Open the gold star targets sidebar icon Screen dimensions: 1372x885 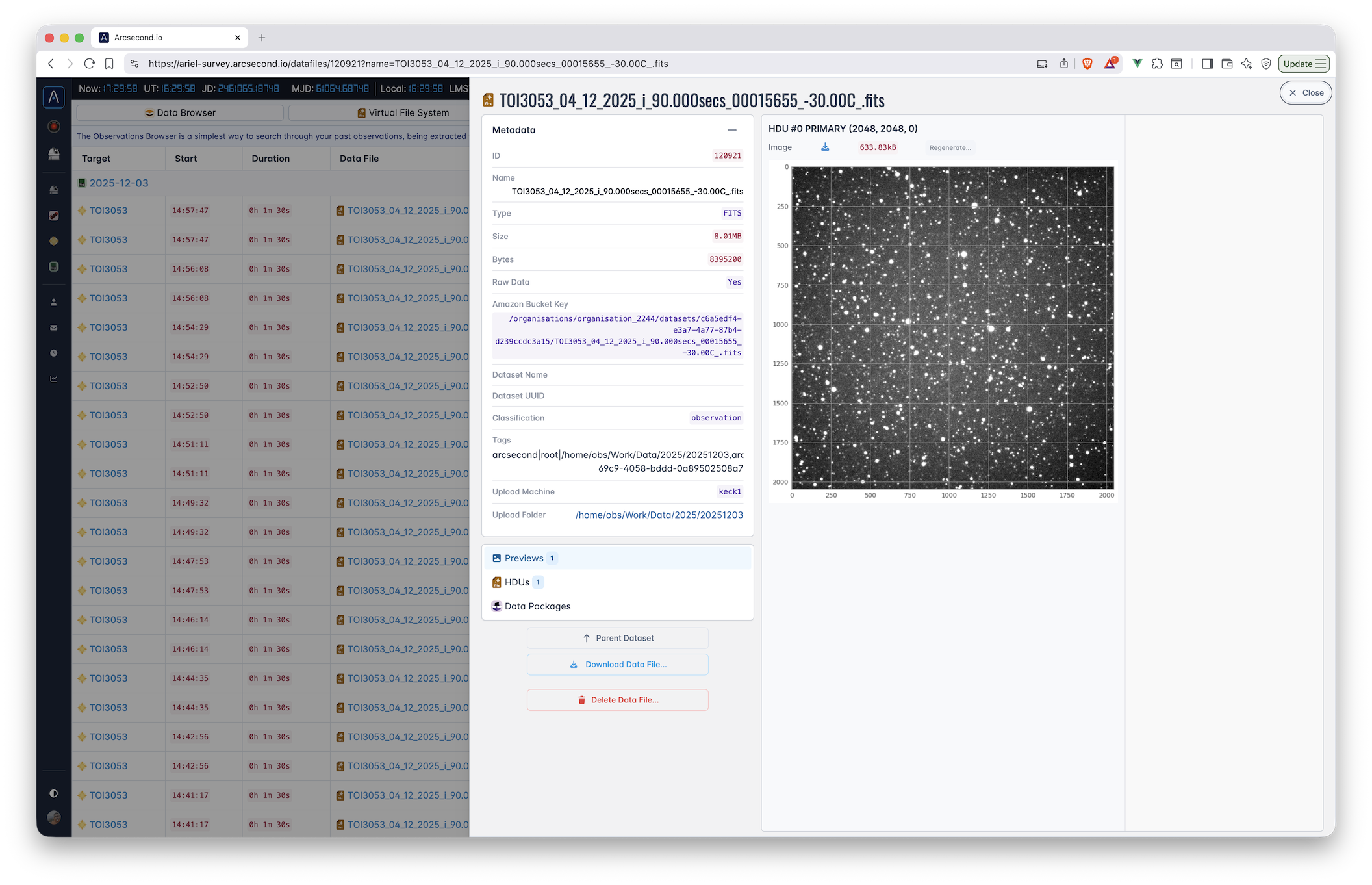(x=54, y=241)
